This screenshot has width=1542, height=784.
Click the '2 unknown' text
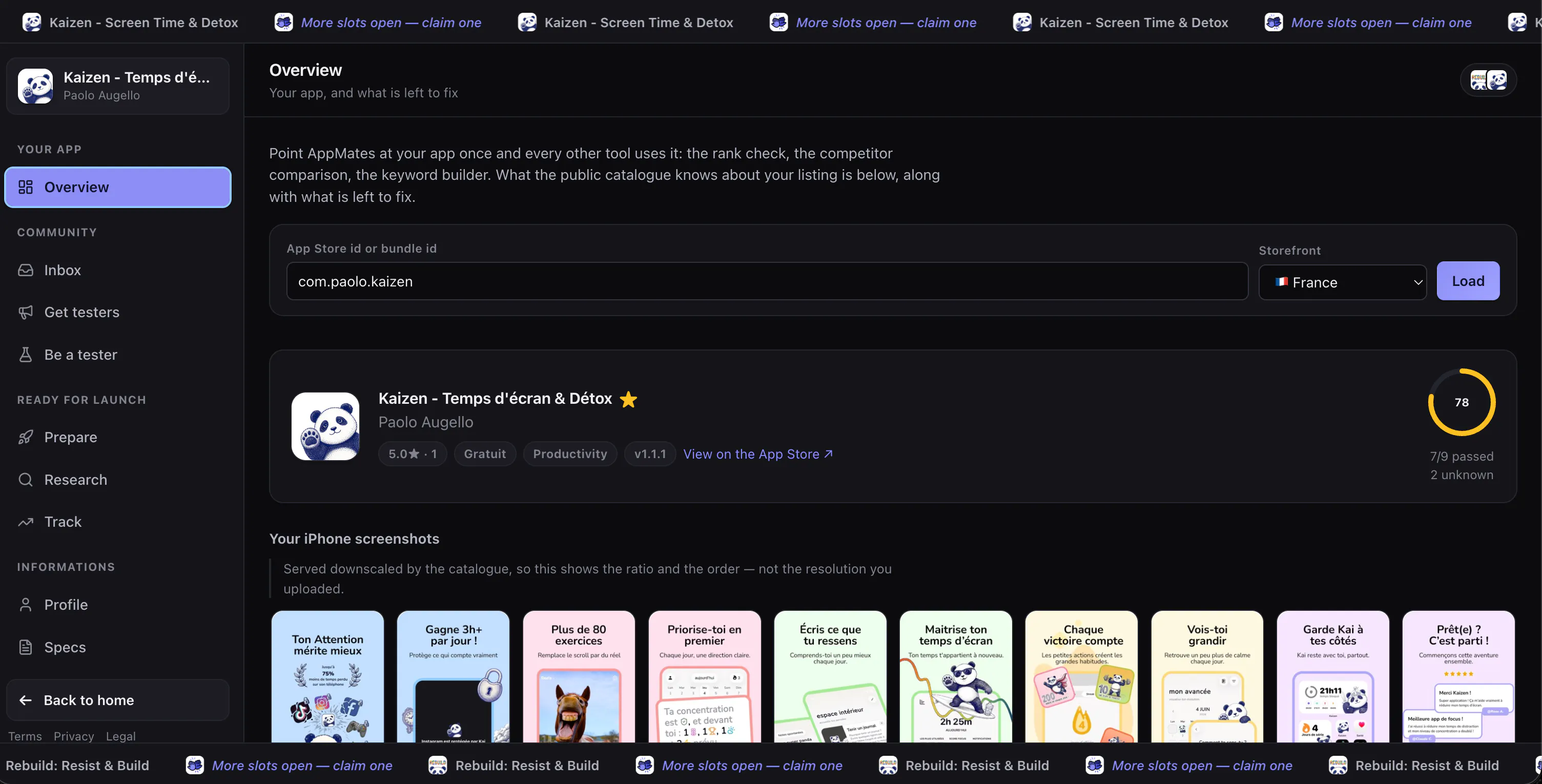(1462, 475)
